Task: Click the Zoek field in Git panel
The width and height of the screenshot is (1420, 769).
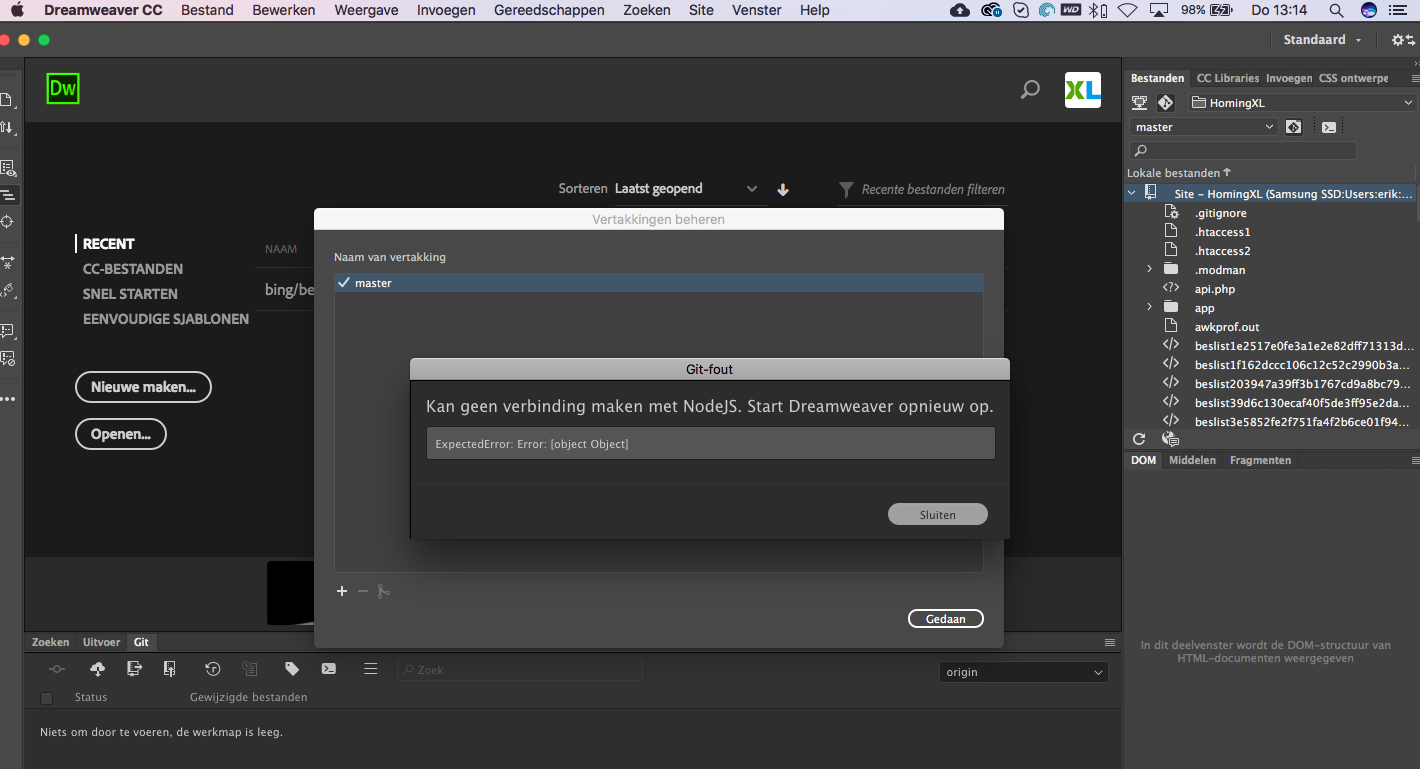Action: click(520, 670)
